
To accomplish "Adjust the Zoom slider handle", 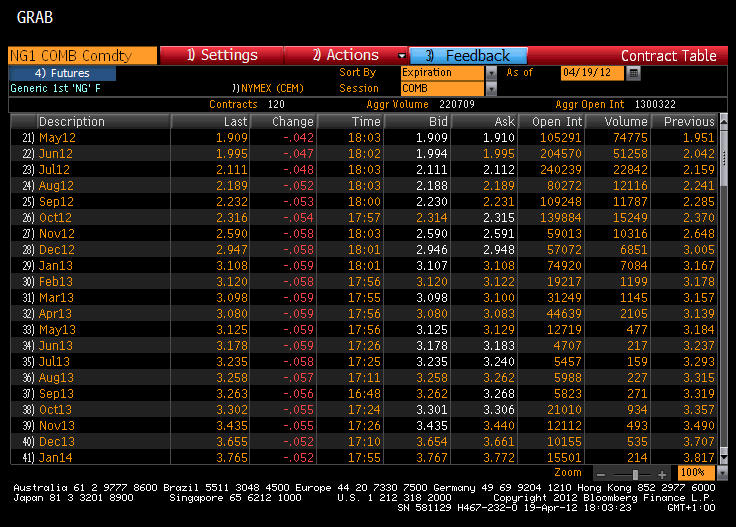I will (635, 474).
